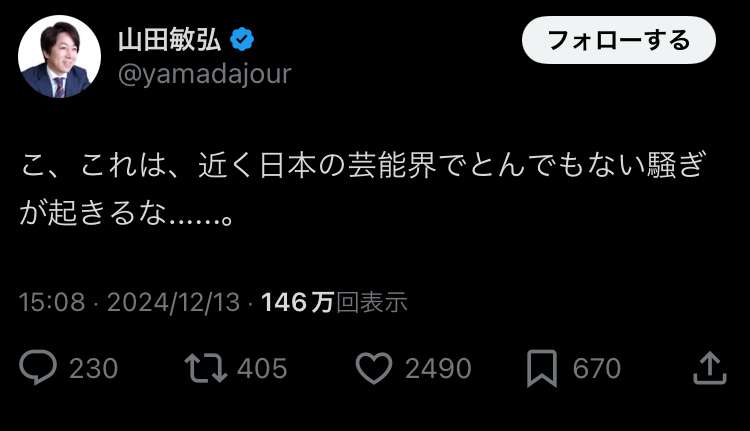Select the 15:08 post time

point(52,302)
